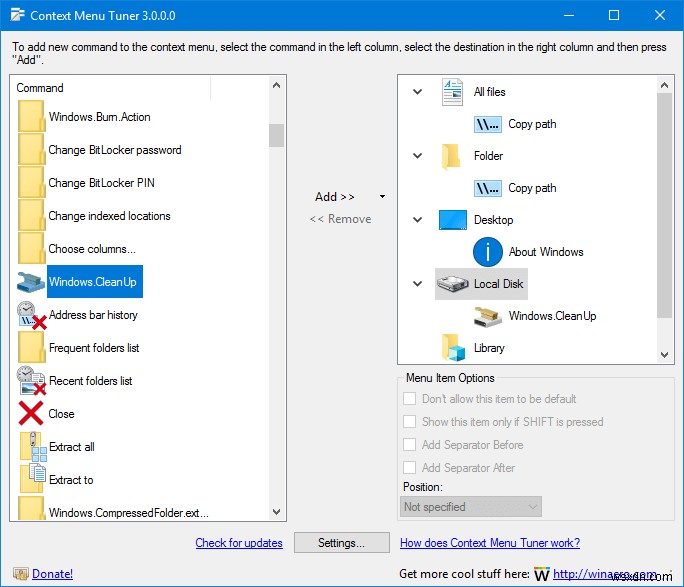Screen dimensions: 684x587
Task: Click the Windows.Burn.Action folder icon
Action: coord(31,116)
